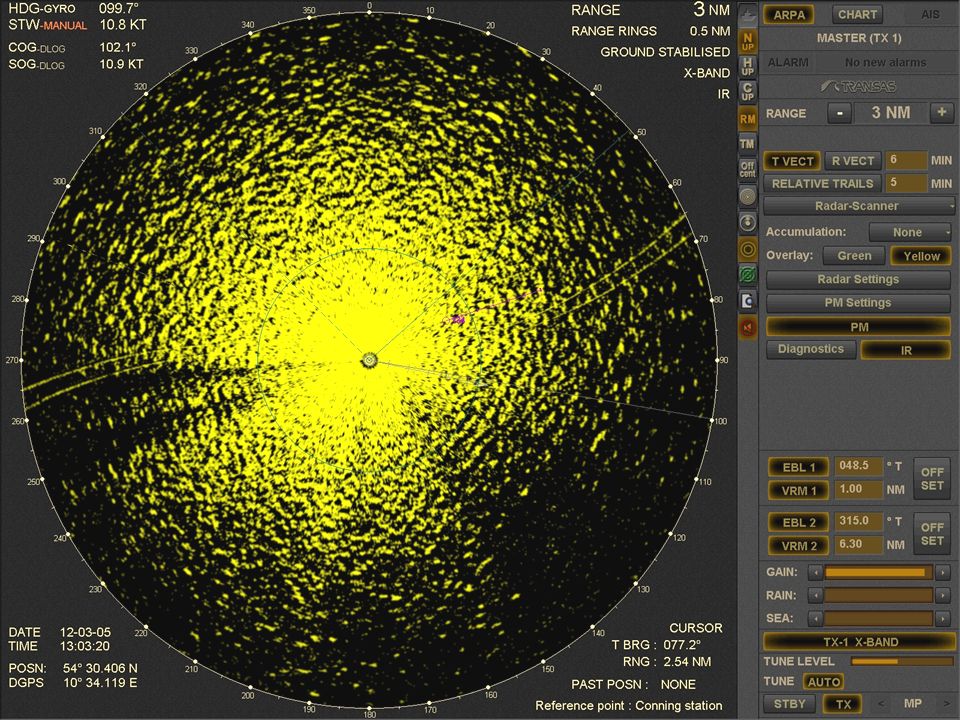Image resolution: width=960 pixels, height=720 pixels.
Task: Open the AIS tab
Action: tap(929, 15)
